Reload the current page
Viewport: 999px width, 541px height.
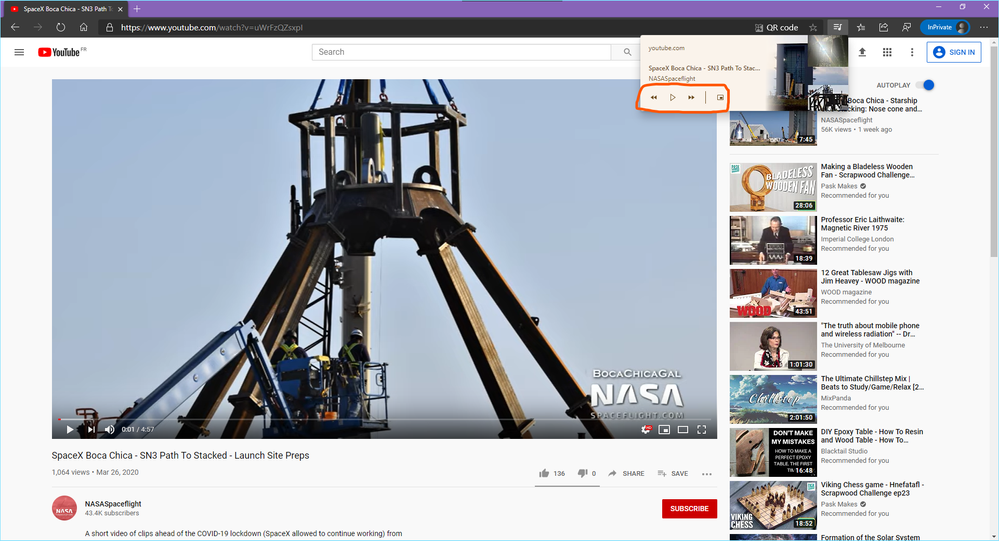[61, 27]
